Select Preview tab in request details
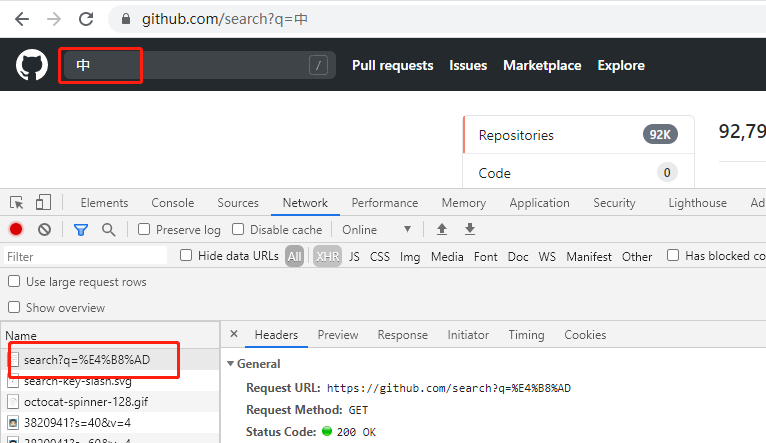The width and height of the screenshot is (766, 443). tap(338, 335)
